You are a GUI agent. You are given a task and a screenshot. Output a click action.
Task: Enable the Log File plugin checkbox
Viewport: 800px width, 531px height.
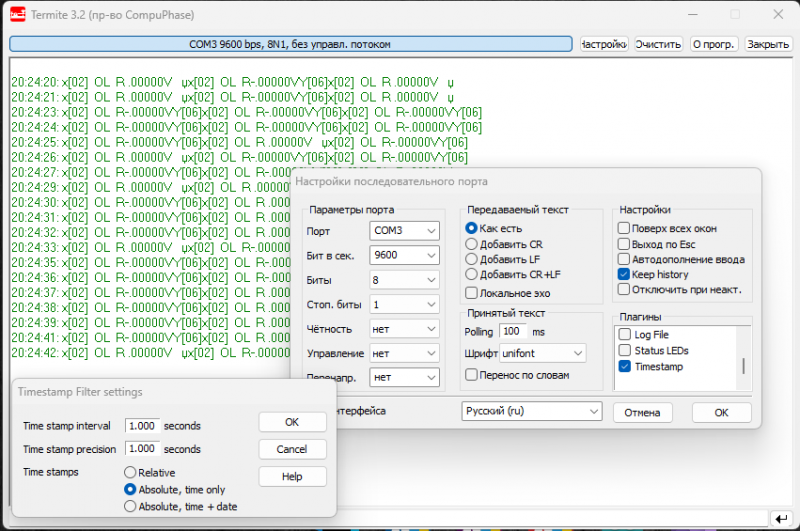(x=625, y=335)
